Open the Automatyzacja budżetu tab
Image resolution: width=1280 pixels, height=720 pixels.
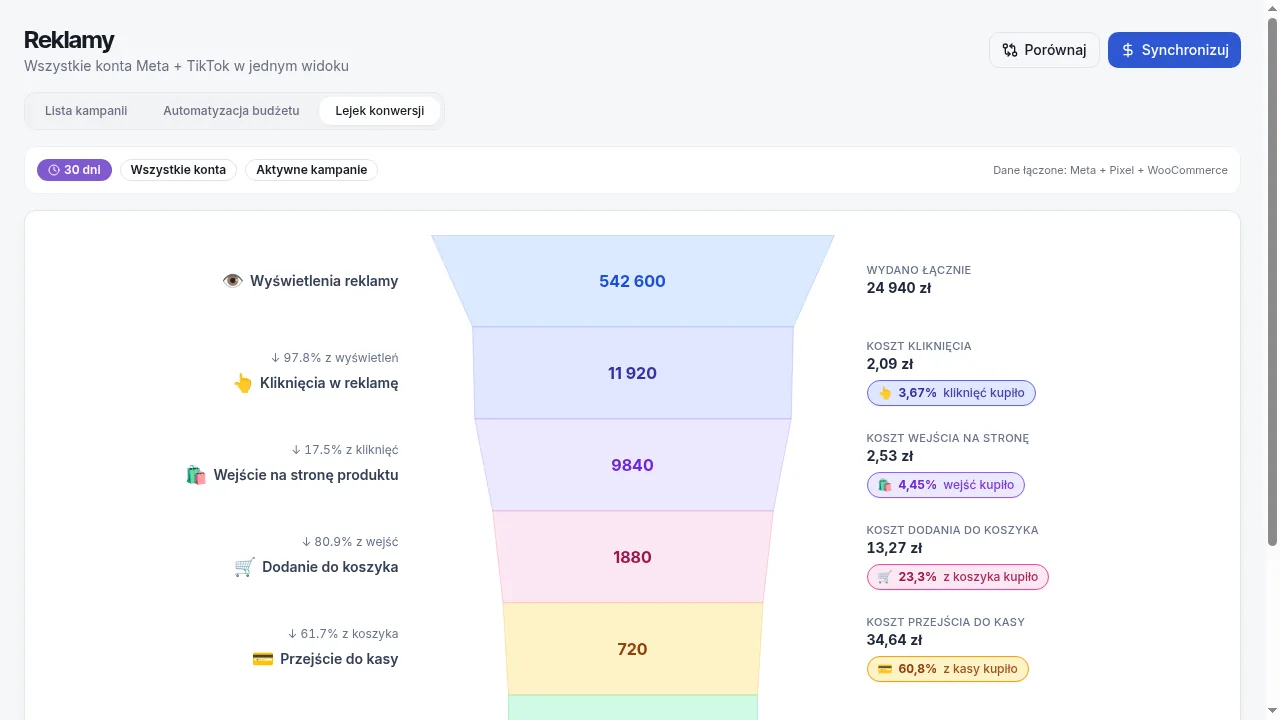(x=231, y=111)
